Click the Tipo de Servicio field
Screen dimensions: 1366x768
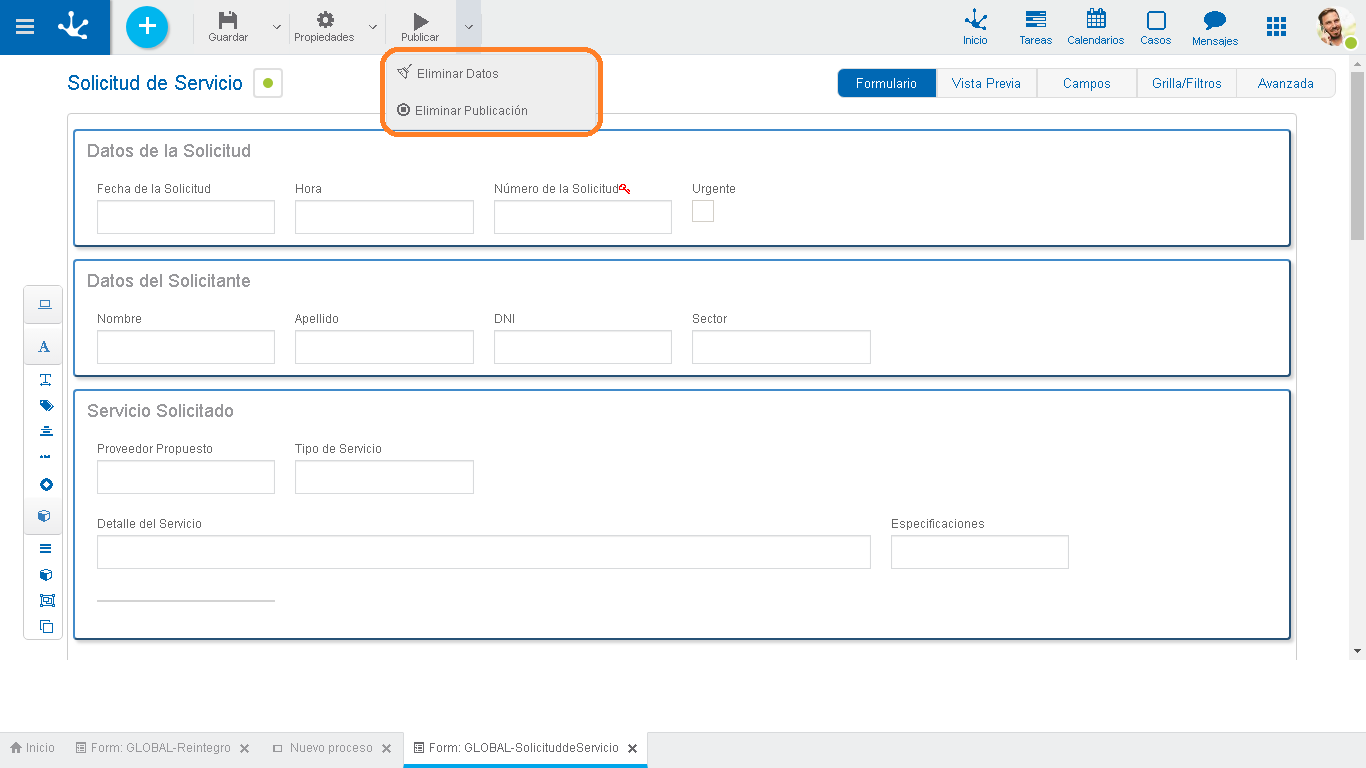pos(384,477)
